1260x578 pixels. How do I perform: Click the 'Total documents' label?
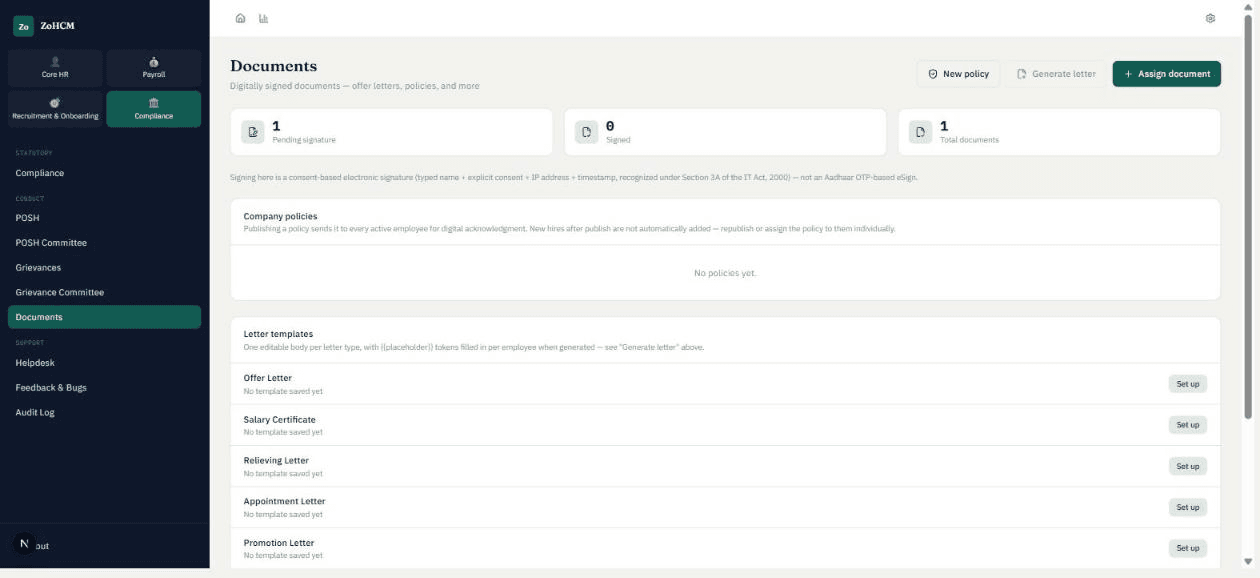969,140
